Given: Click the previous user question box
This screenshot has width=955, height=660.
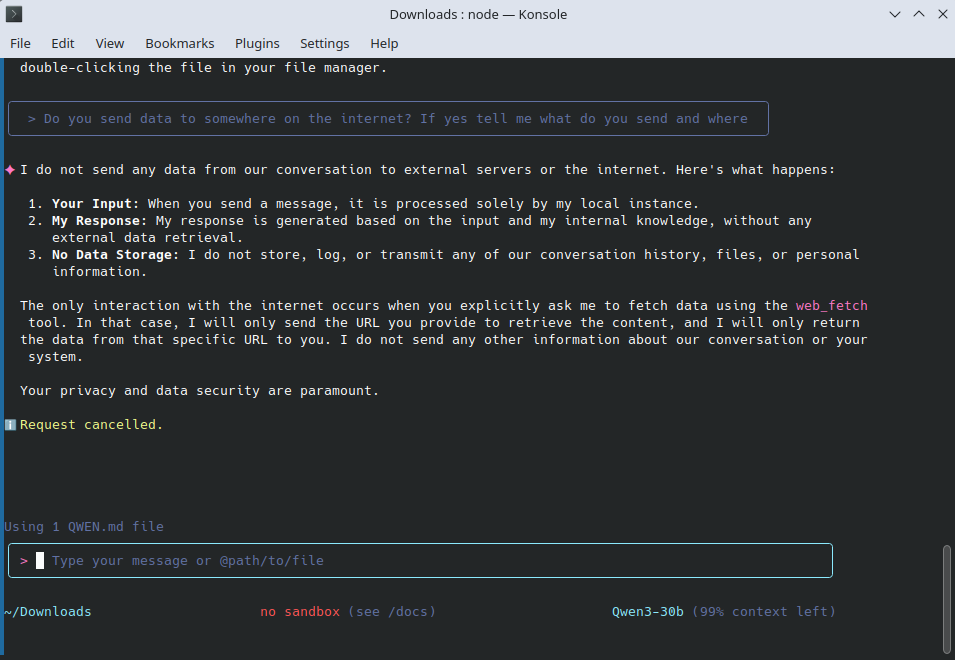Looking at the screenshot, I should [389, 119].
